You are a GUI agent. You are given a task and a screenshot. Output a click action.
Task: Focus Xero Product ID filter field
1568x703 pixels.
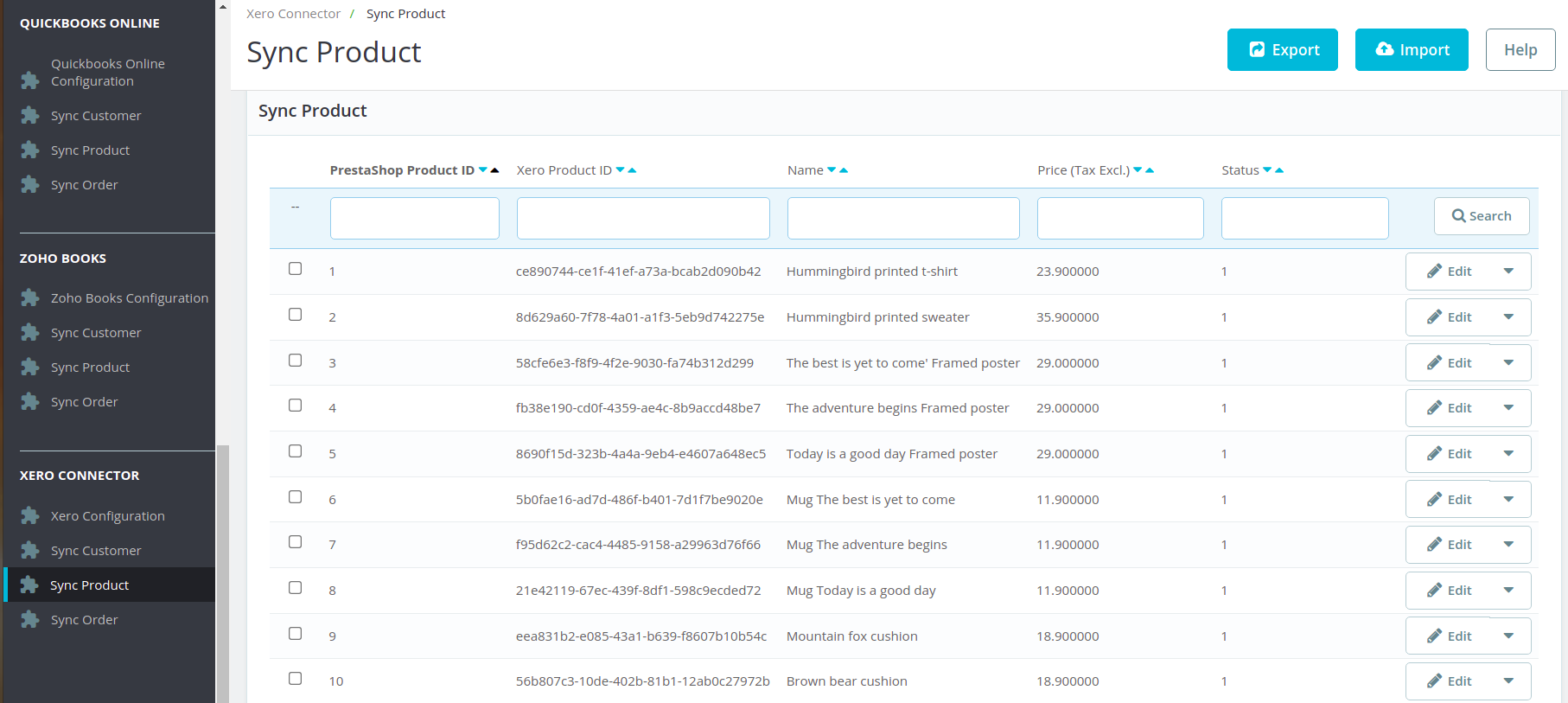(x=643, y=218)
